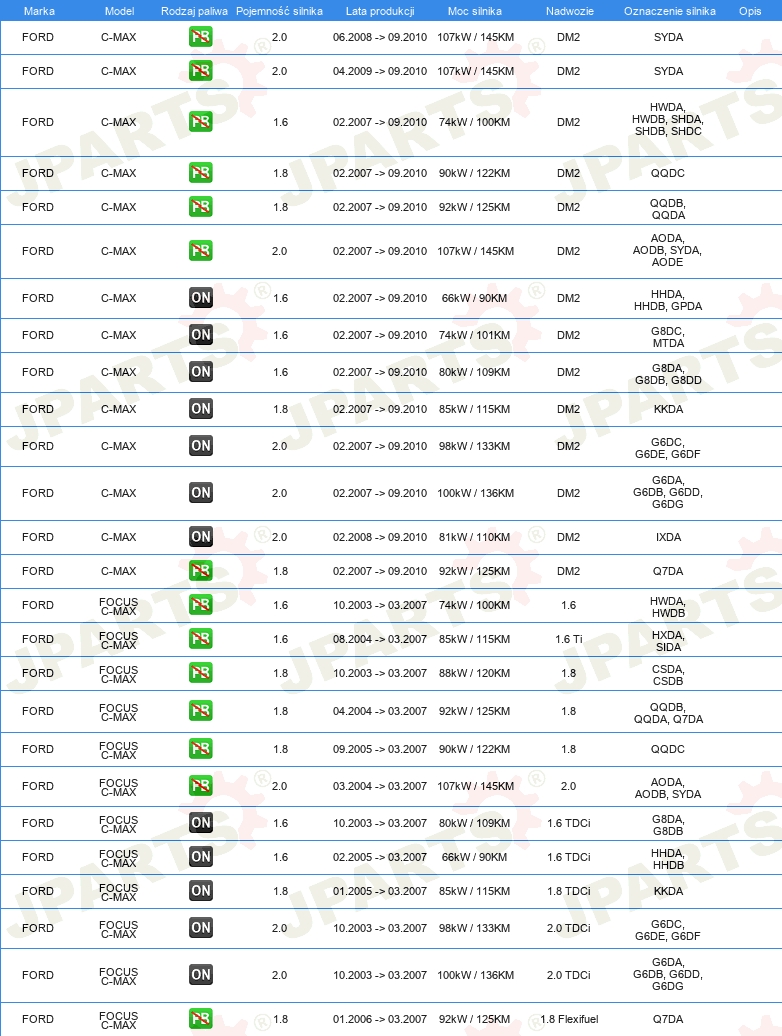Click ON icon in 1.6 TDCi 80kW row
The width and height of the screenshot is (782, 1036).
pos(201,823)
